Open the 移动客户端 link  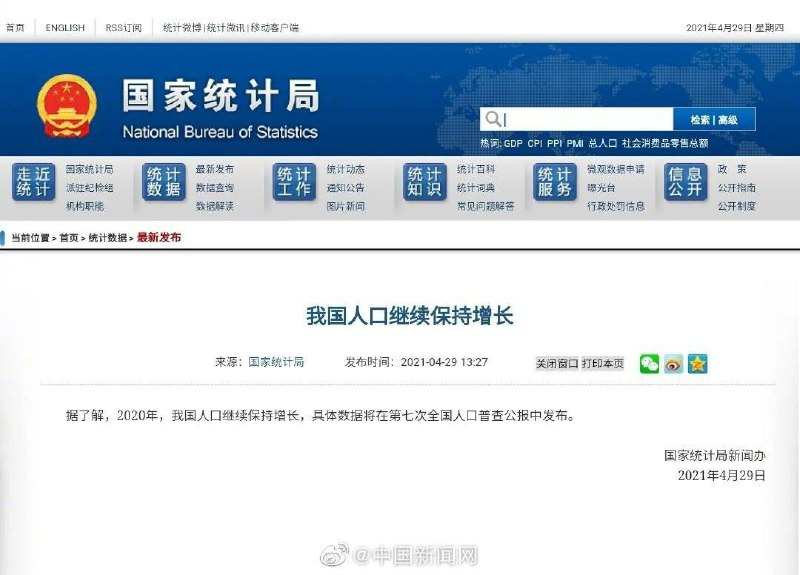point(274,28)
